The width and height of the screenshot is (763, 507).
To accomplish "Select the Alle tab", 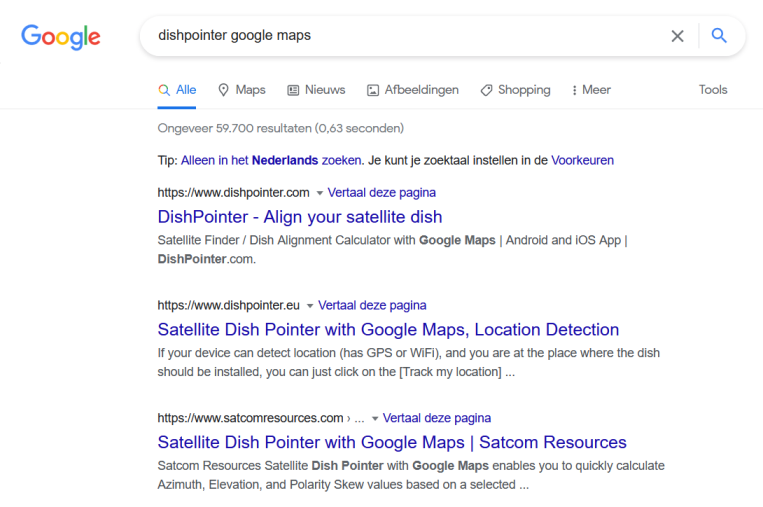I will pos(177,90).
